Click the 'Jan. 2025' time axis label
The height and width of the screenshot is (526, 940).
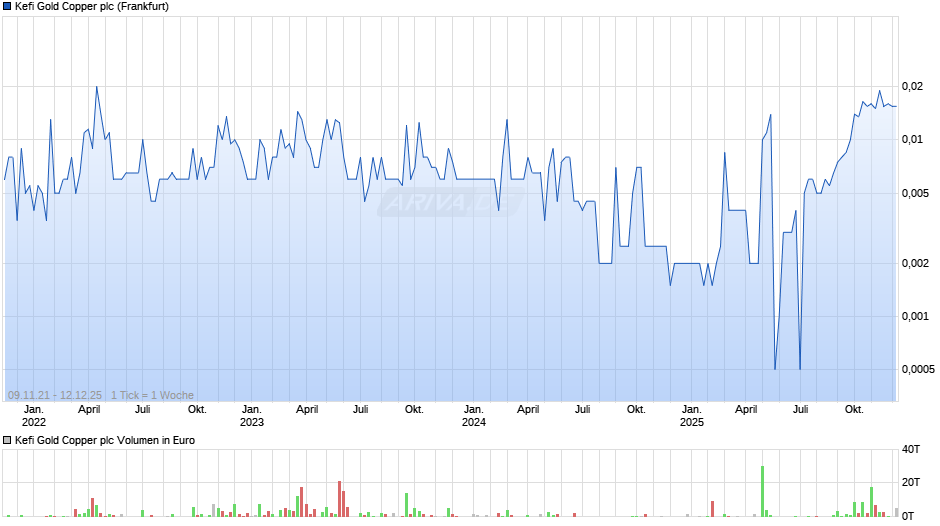click(x=692, y=416)
